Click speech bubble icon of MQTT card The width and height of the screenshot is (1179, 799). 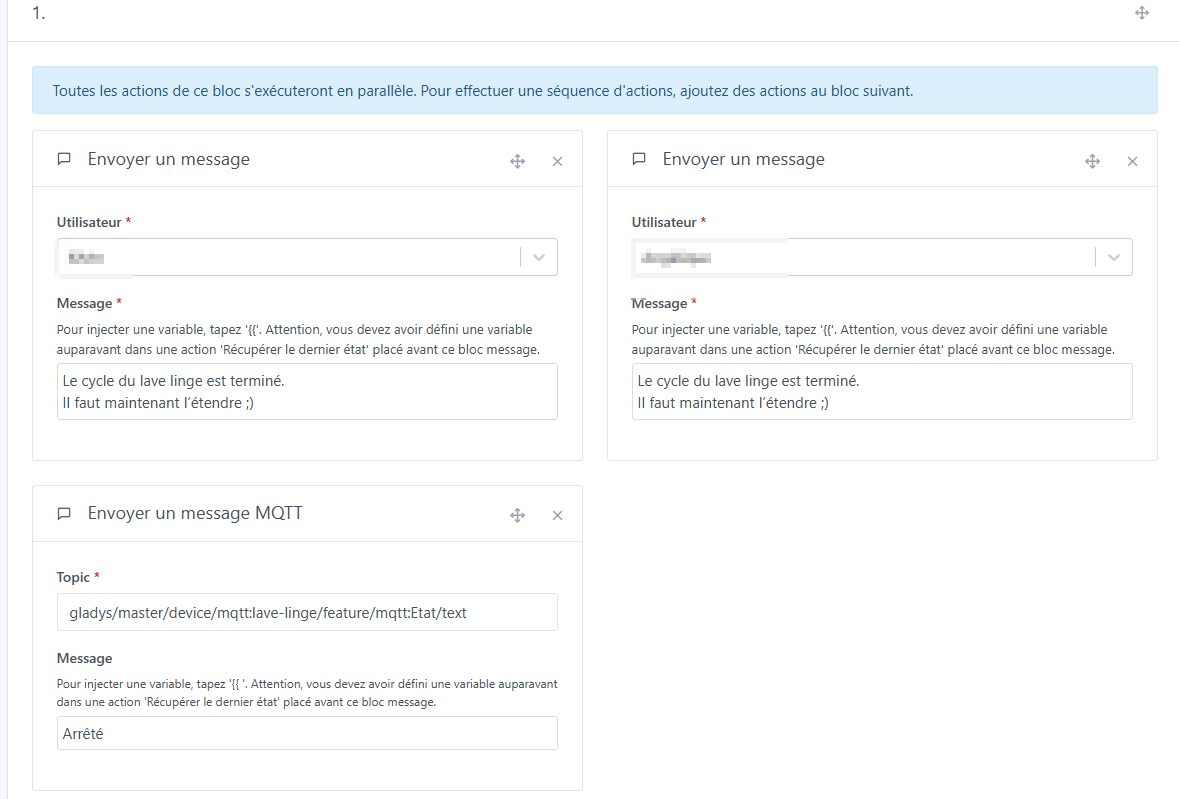tap(64, 514)
